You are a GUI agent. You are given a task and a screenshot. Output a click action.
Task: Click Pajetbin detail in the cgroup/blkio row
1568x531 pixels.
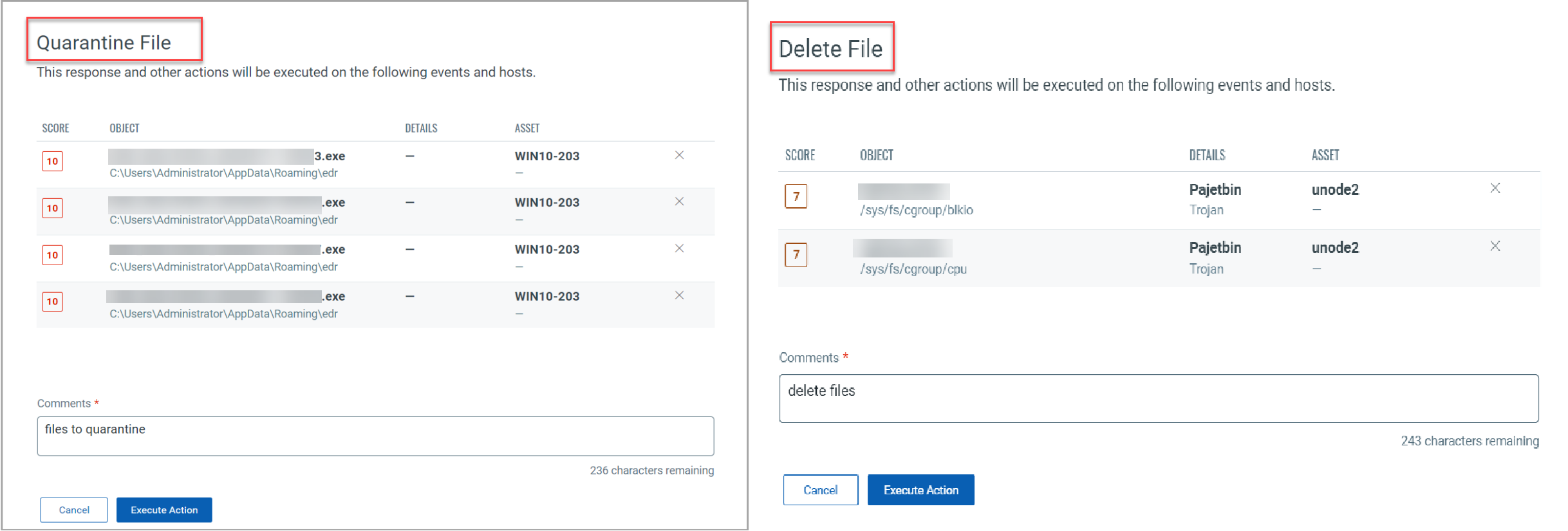[x=1215, y=190]
